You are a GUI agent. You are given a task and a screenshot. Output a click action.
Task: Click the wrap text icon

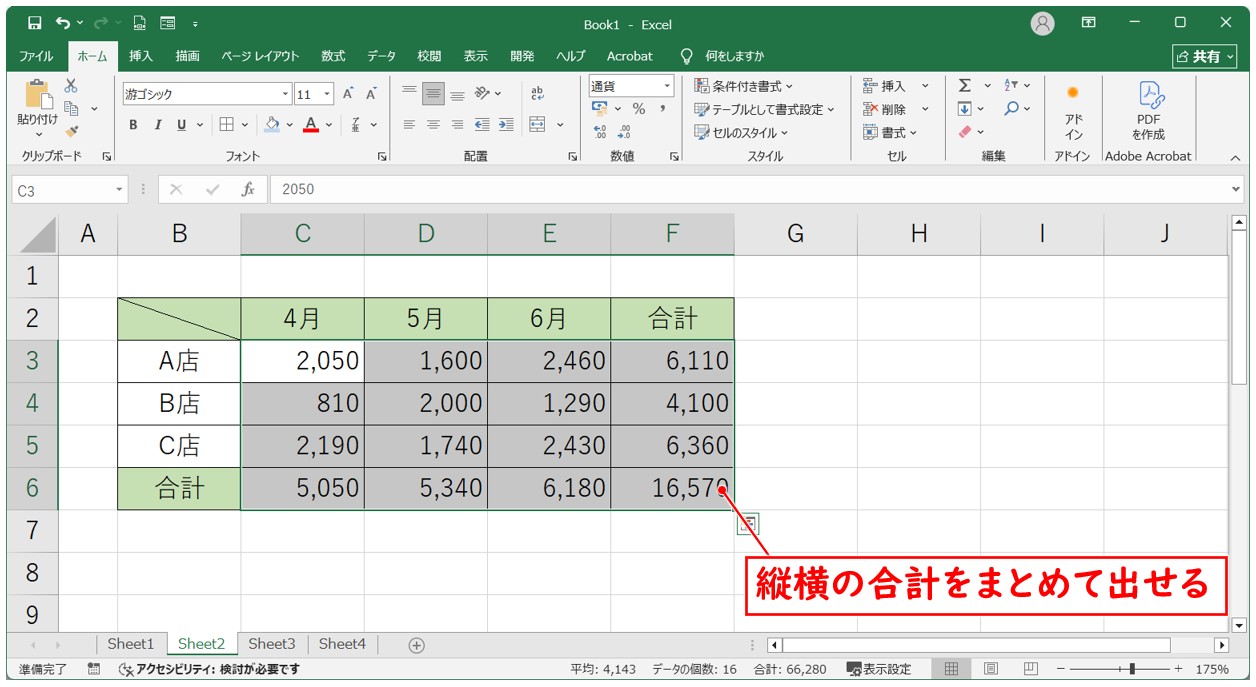point(537,93)
